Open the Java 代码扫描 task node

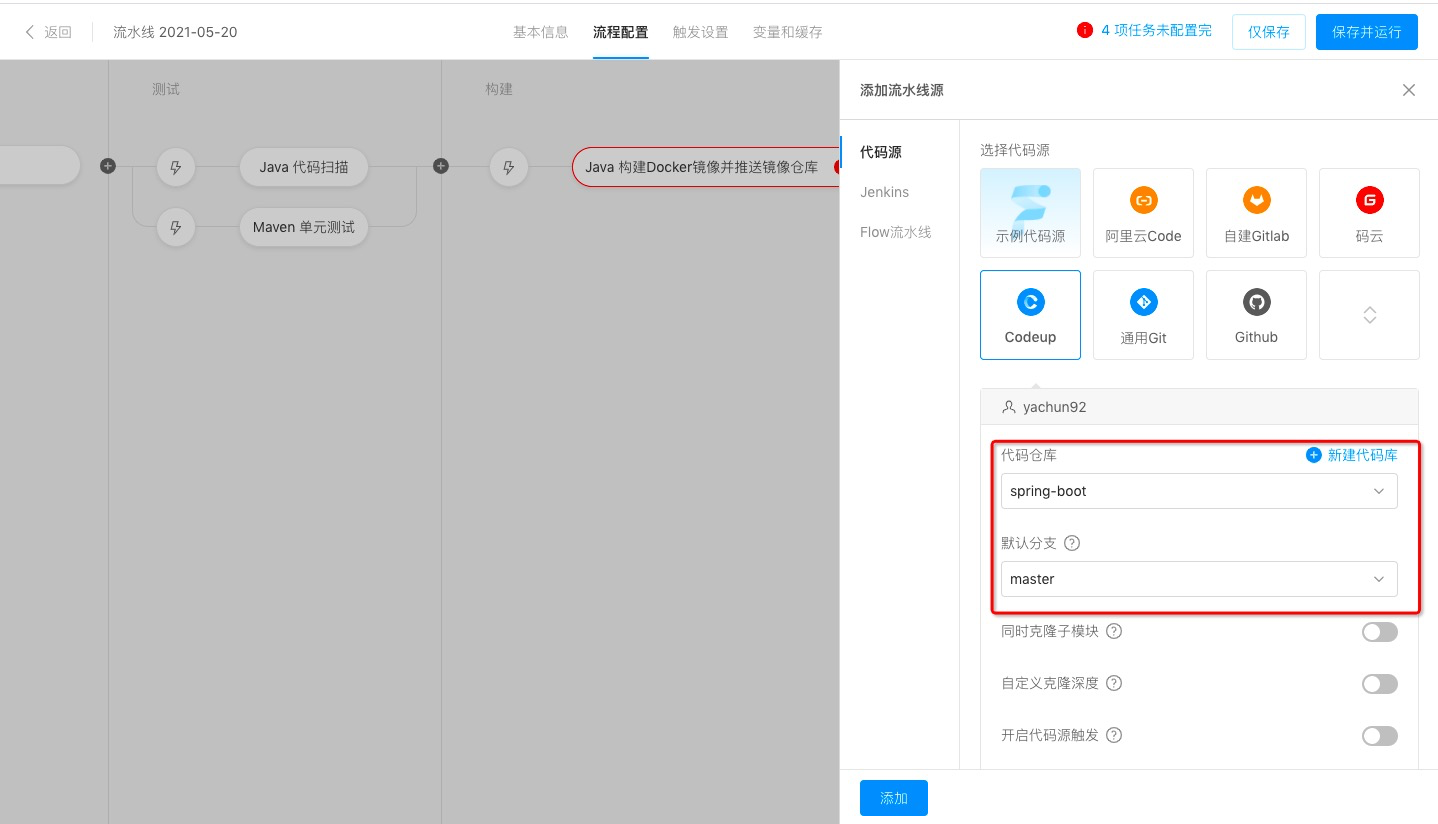(304, 167)
